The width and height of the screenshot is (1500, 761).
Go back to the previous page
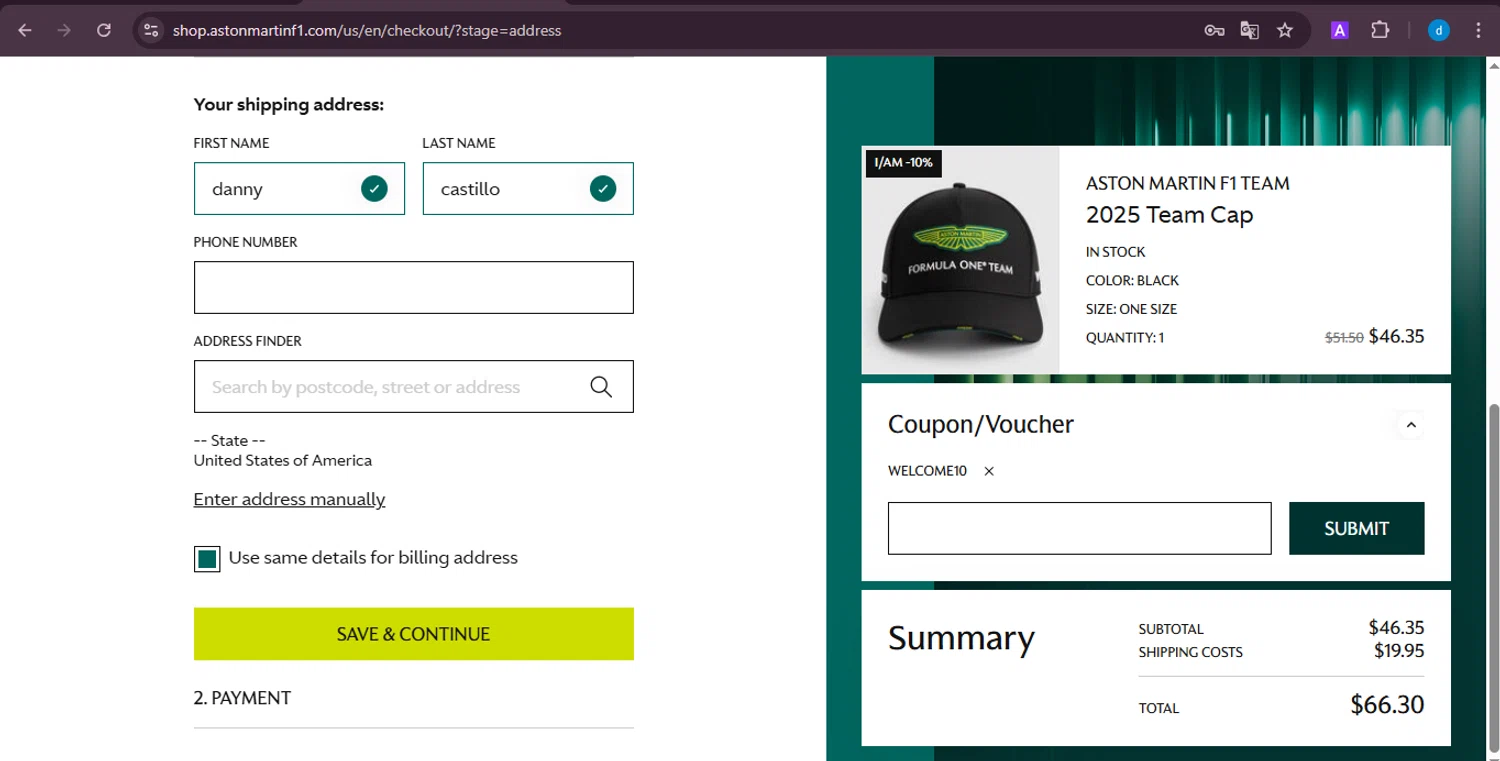point(25,30)
